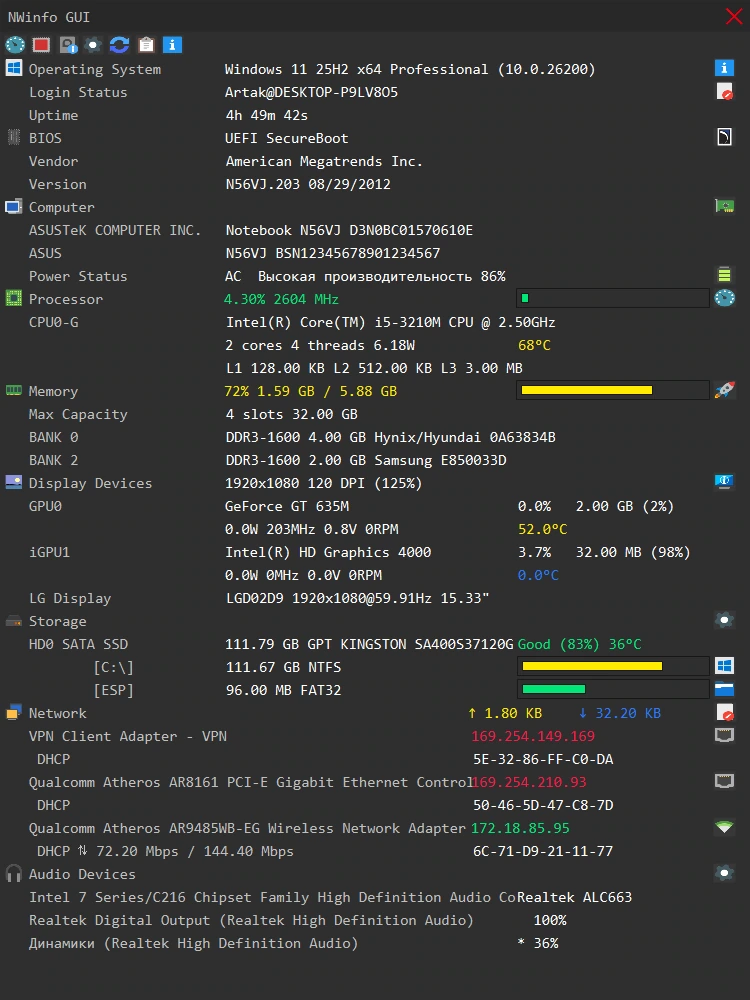Click 'Intel(R) HD Graphics 4000' text

pyautogui.click(x=328, y=552)
